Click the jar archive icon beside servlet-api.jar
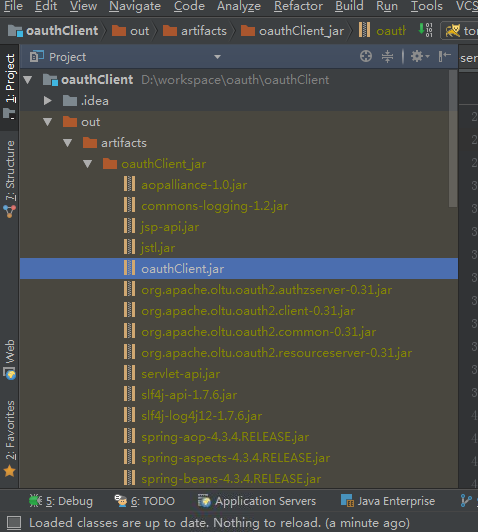478x532 pixels. click(x=130, y=373)
